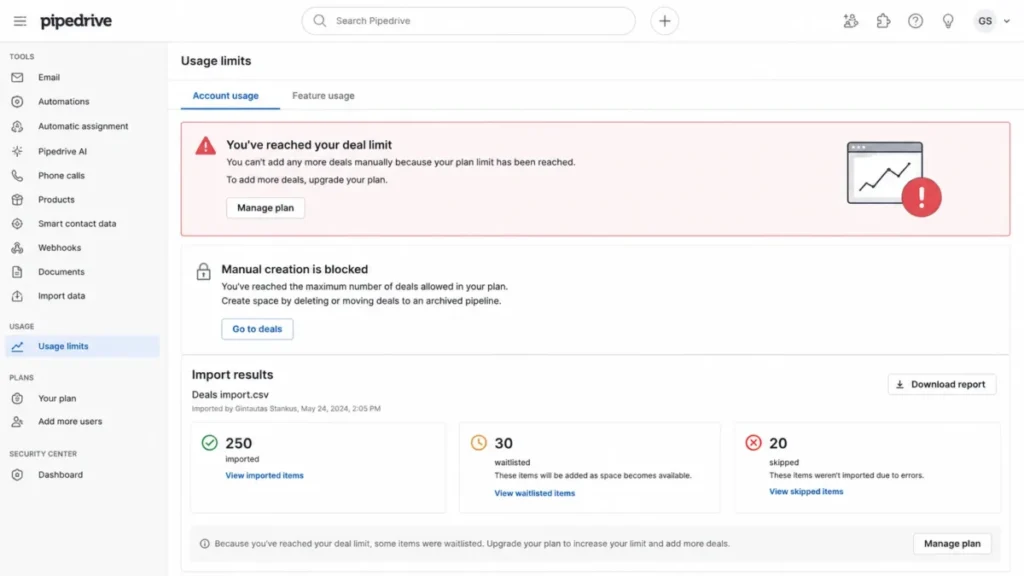Viewport: 1024px width, 576px height.
Task: Open the hamburger navigation menu
Action: point(20,21)
